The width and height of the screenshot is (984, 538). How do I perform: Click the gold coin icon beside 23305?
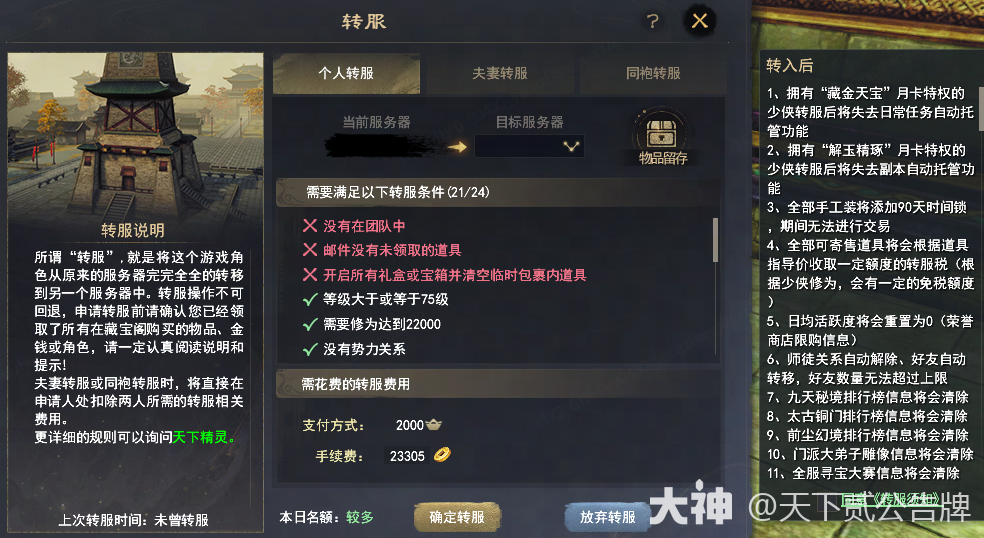(442, 454)
